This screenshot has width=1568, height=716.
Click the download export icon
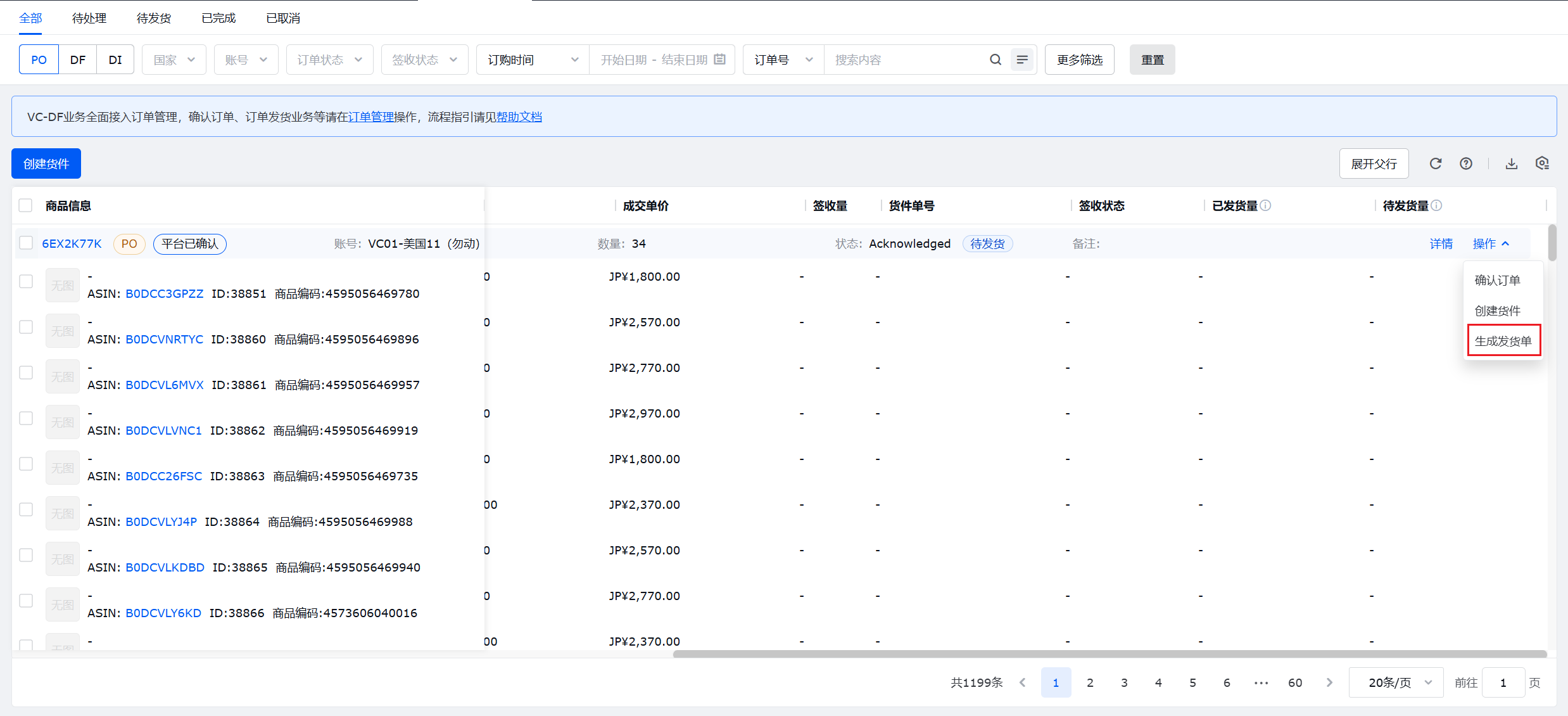pos(1511,163)
